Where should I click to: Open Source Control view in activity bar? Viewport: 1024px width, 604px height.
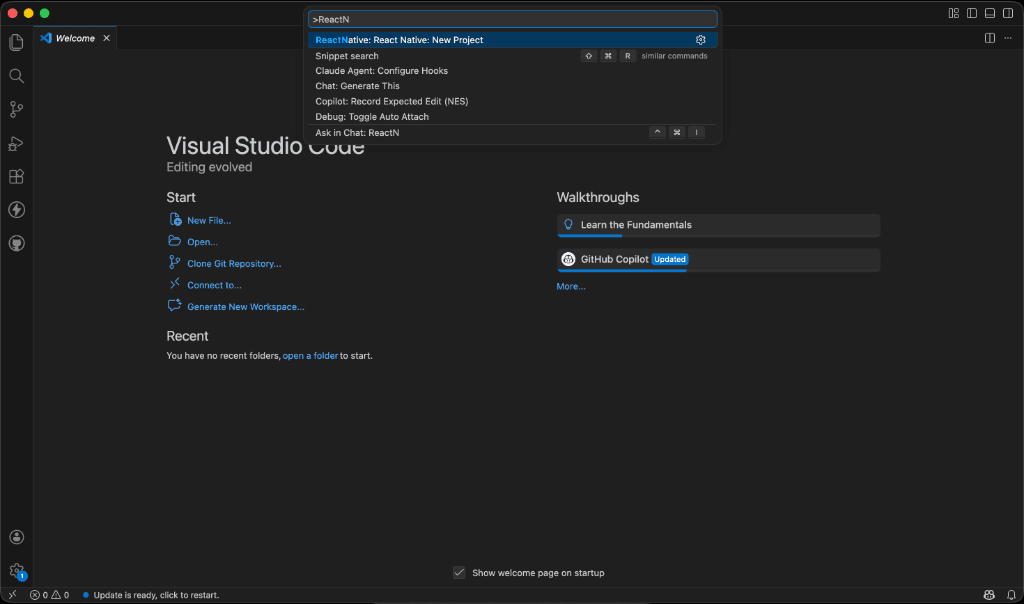tap(16, 109)
